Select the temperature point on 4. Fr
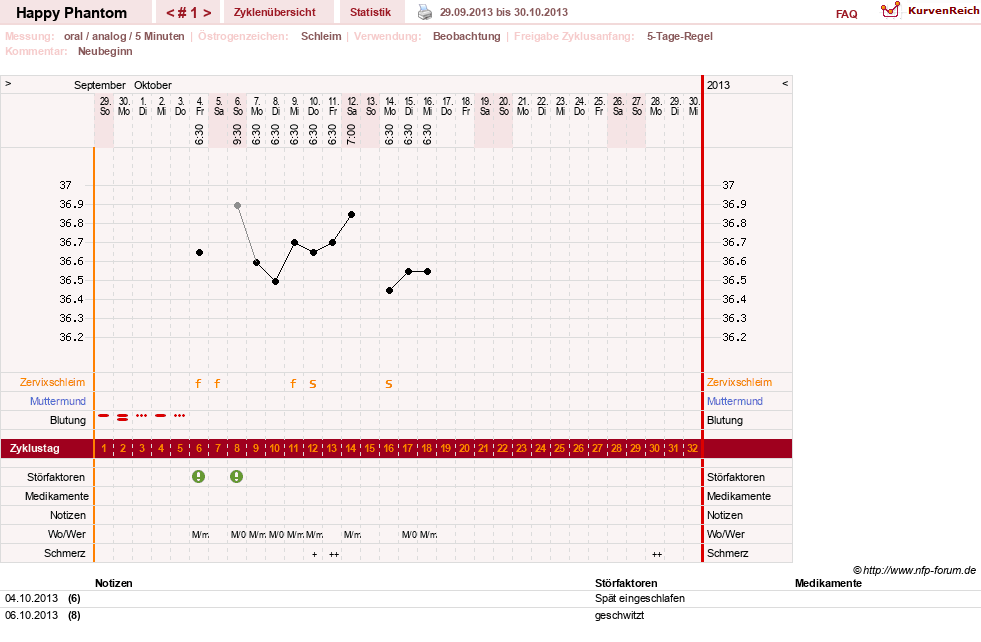Screen dimensions: 981x642 pos(200,252)
